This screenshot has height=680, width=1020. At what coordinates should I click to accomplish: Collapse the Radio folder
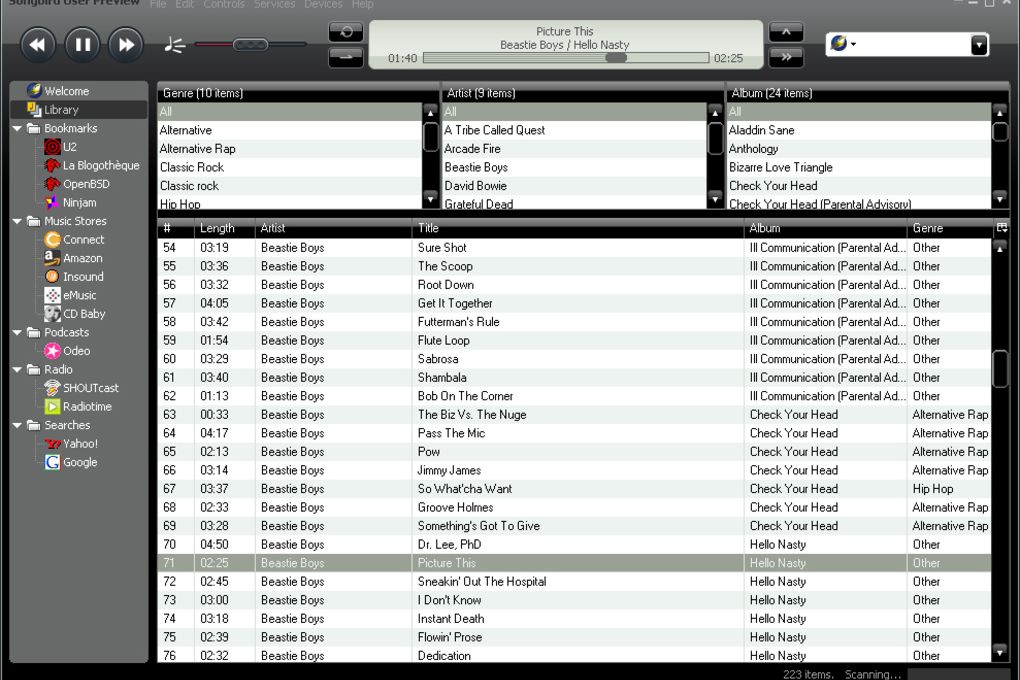point(17,370)
